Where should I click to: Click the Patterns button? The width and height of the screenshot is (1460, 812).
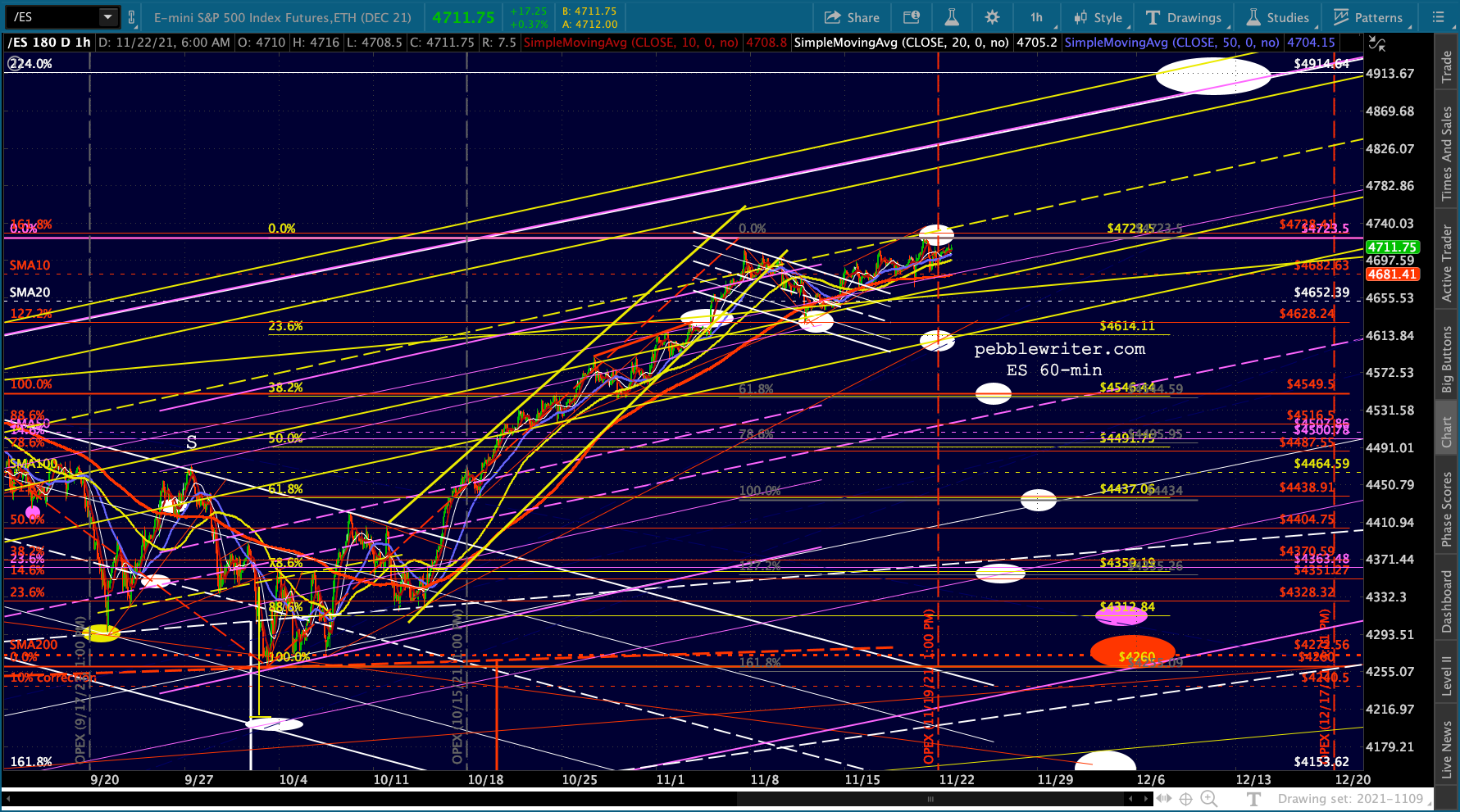click(1368, 17)
